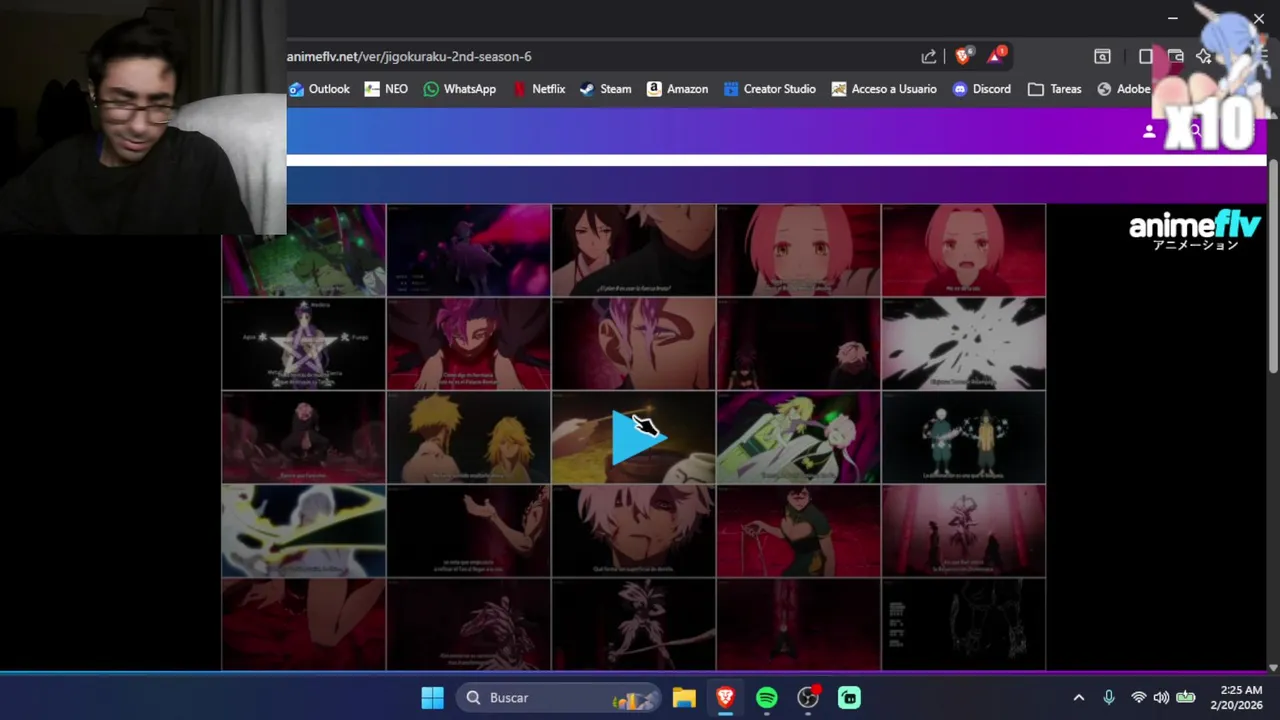Open OBS Studio from the taskbar

(x=808, y=698)
